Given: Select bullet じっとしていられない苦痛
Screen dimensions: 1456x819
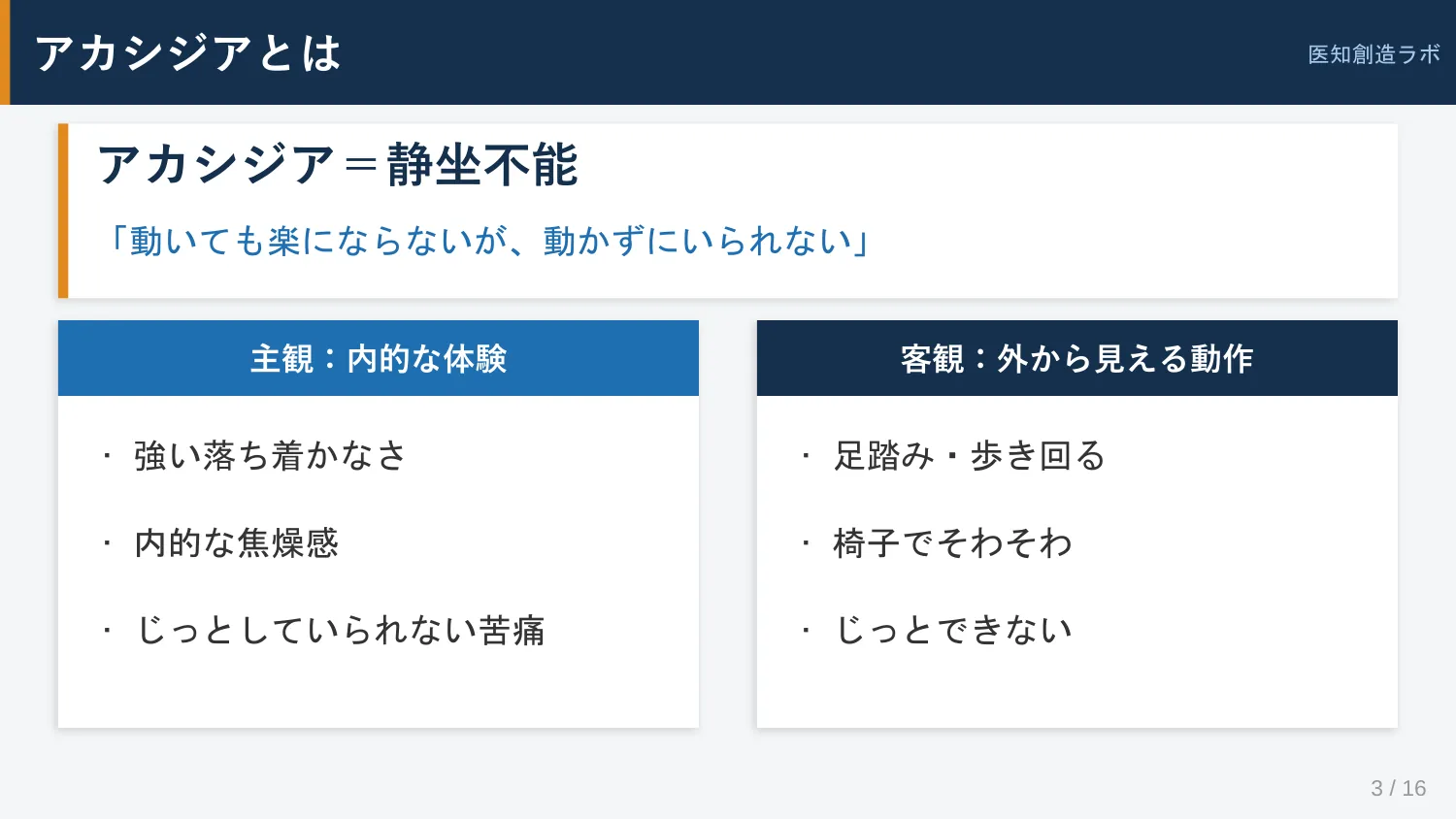Looking at the screenshot, I should (x=340, y=630).
